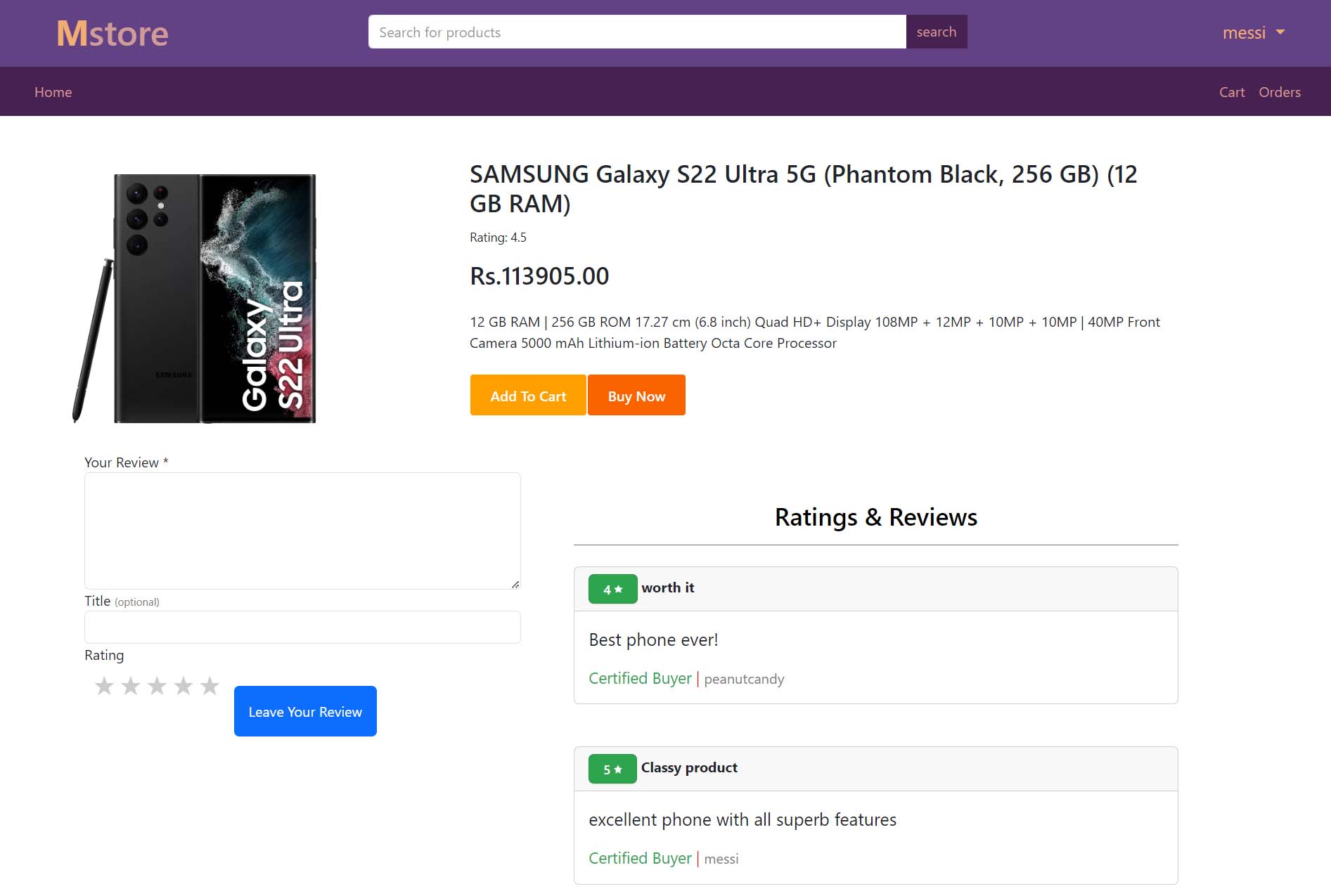Select the Ratings & Reviews heading
Image resolution: width=1331 pixels, height=896 pixels.
tap(875, 517)
